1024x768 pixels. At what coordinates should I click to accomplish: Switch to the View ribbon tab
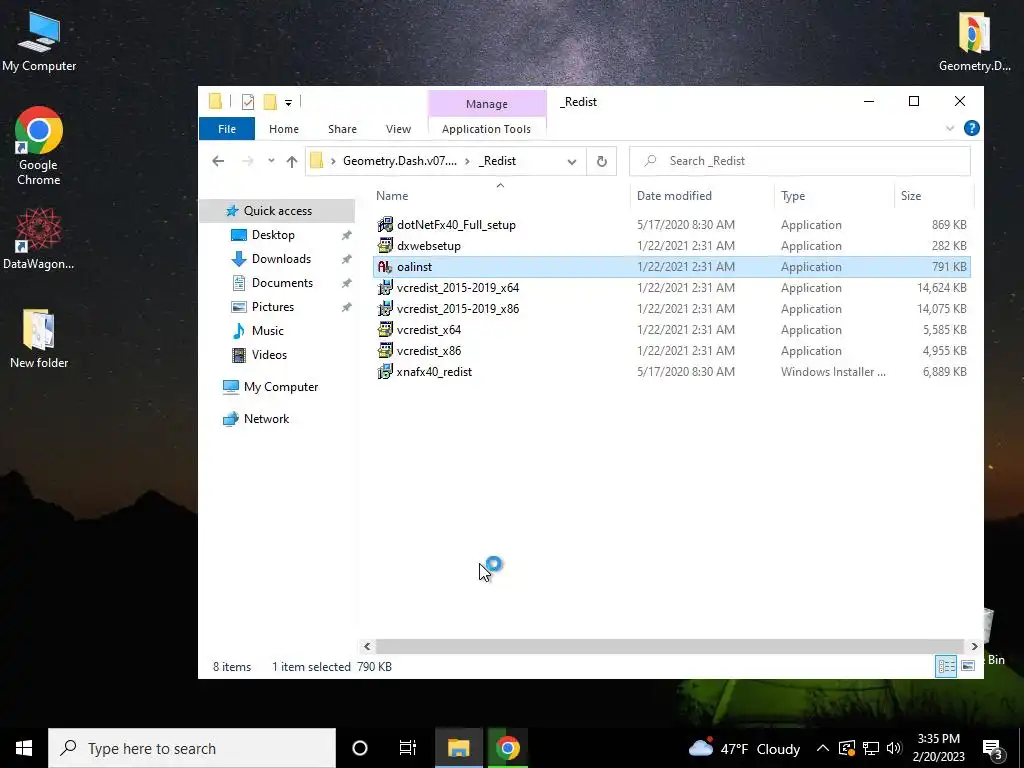(x=398, y=129)
